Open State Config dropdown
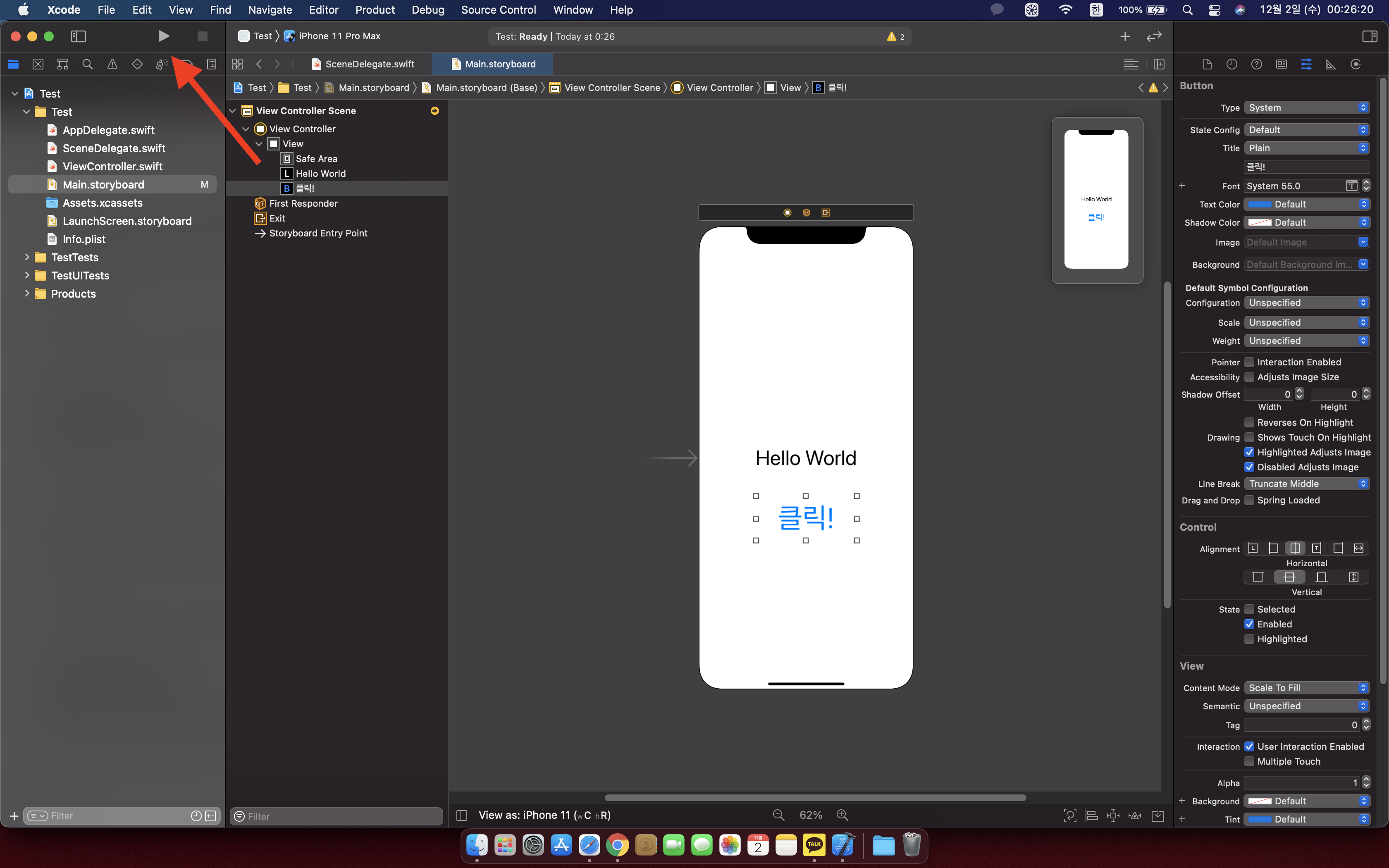Viewport: 1389px width, 868px height. point(1307,130)
